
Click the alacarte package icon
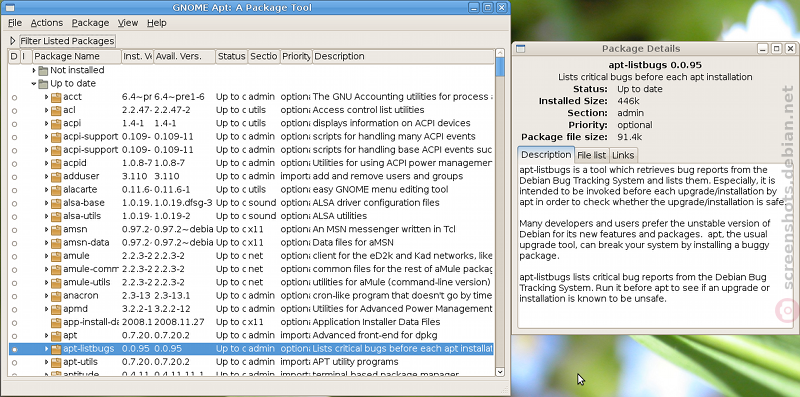pyautogui.click(x=56, y=189)
